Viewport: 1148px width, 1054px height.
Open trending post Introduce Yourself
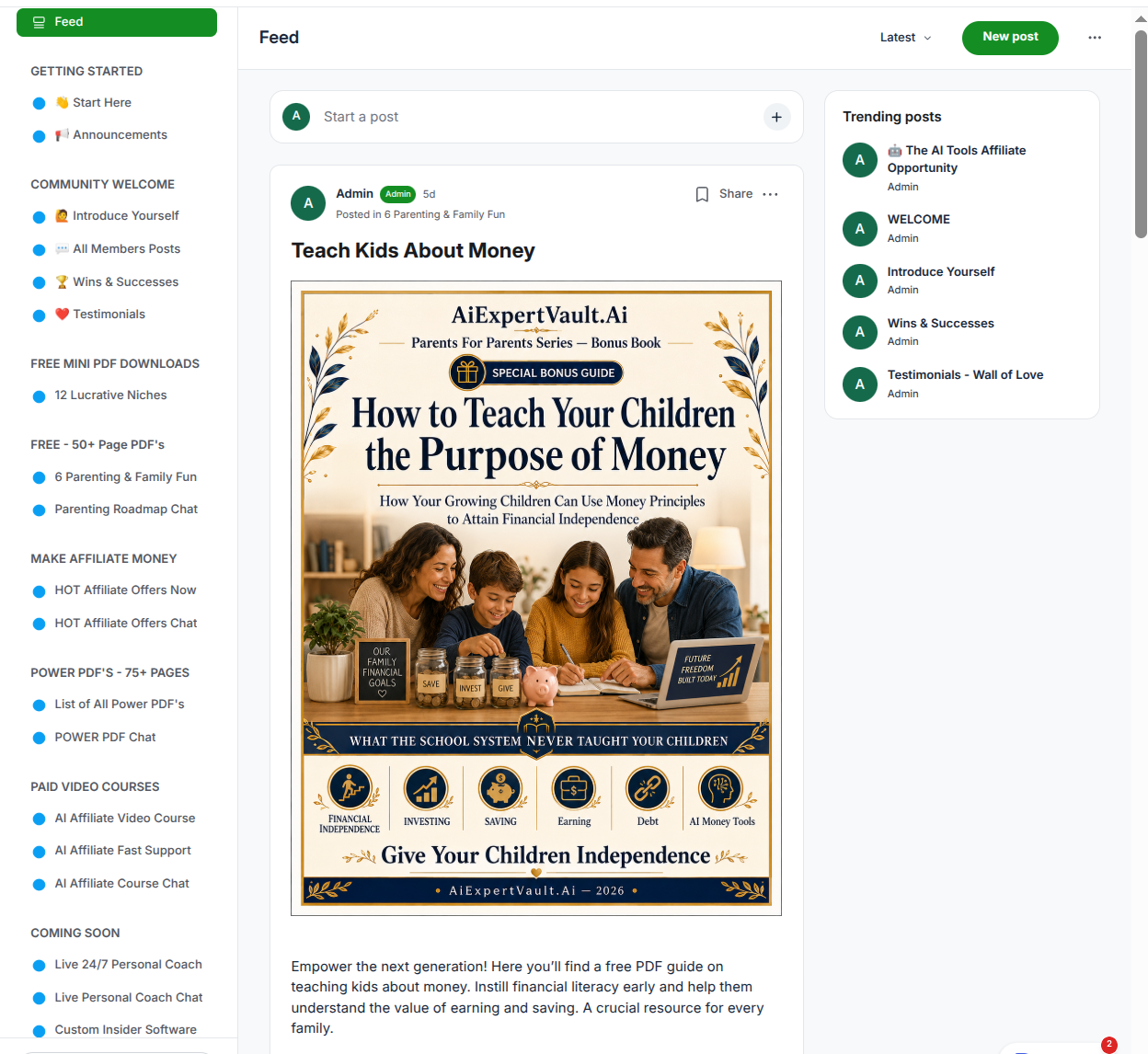pyautogui.click(x=941, y=272)
